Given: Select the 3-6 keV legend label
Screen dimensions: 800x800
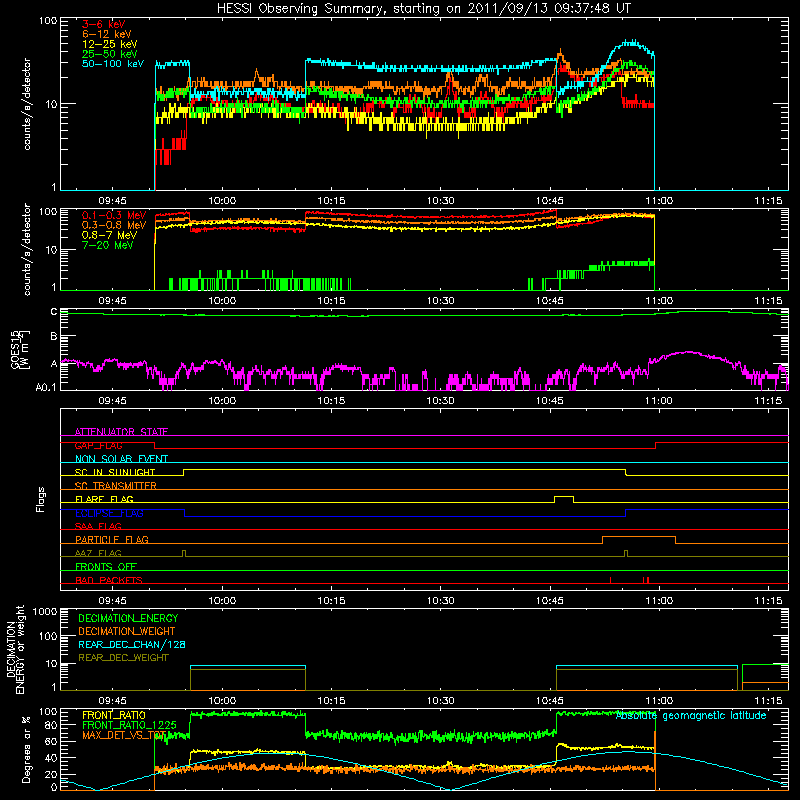Looking at the screenshot, I should [104, 24].
